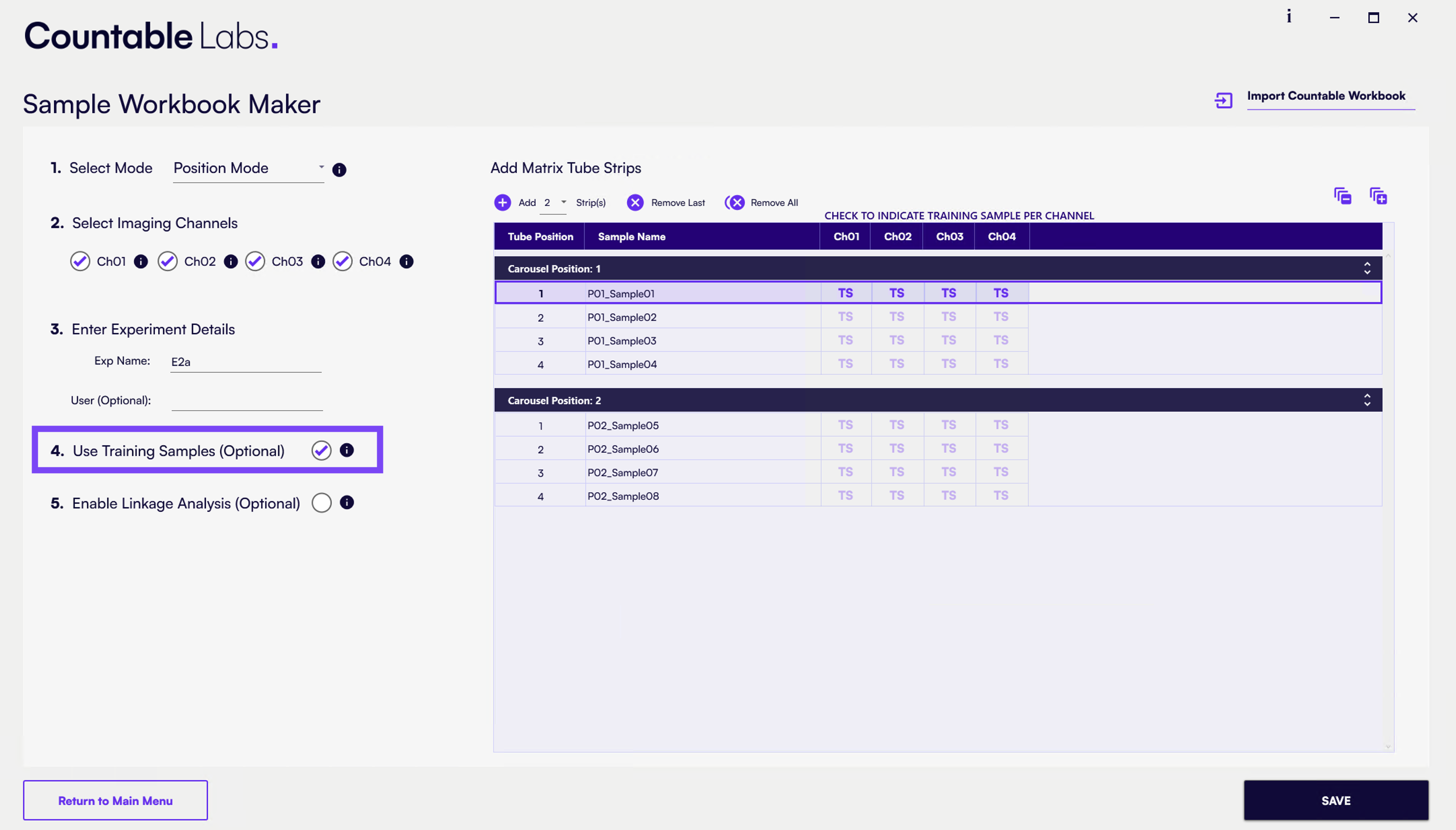Toggle Ch03 TS for P01_Sample03
The height and width of the screenshot is (830, 1456).
tap(949, 340)
